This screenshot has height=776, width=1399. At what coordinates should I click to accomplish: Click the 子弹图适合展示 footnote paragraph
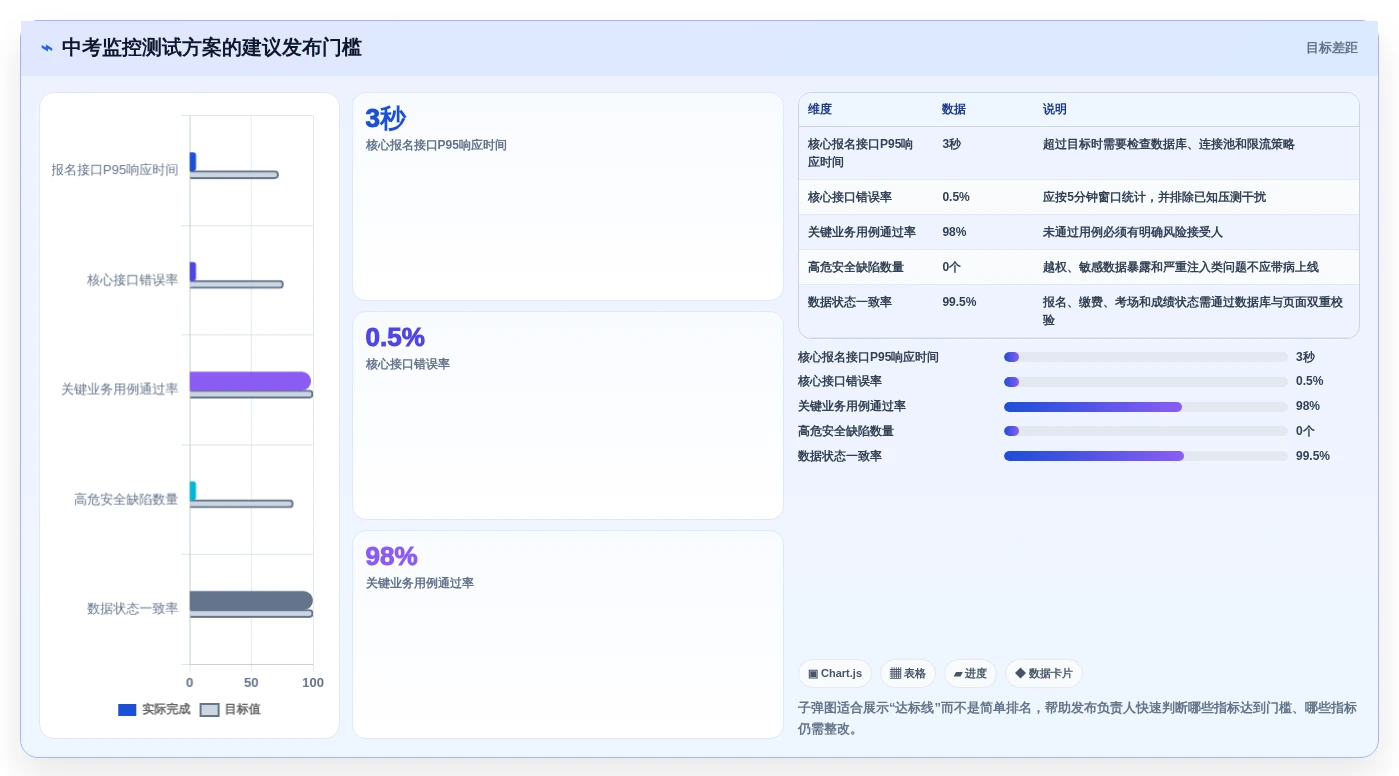[1077, 718]
